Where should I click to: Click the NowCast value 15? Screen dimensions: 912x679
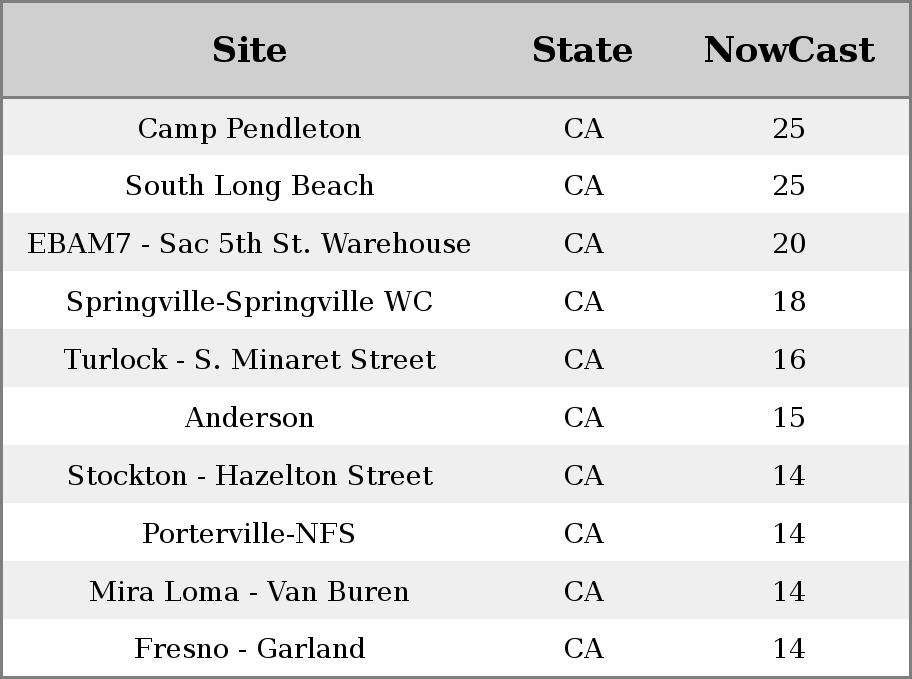tap(789, 417)
